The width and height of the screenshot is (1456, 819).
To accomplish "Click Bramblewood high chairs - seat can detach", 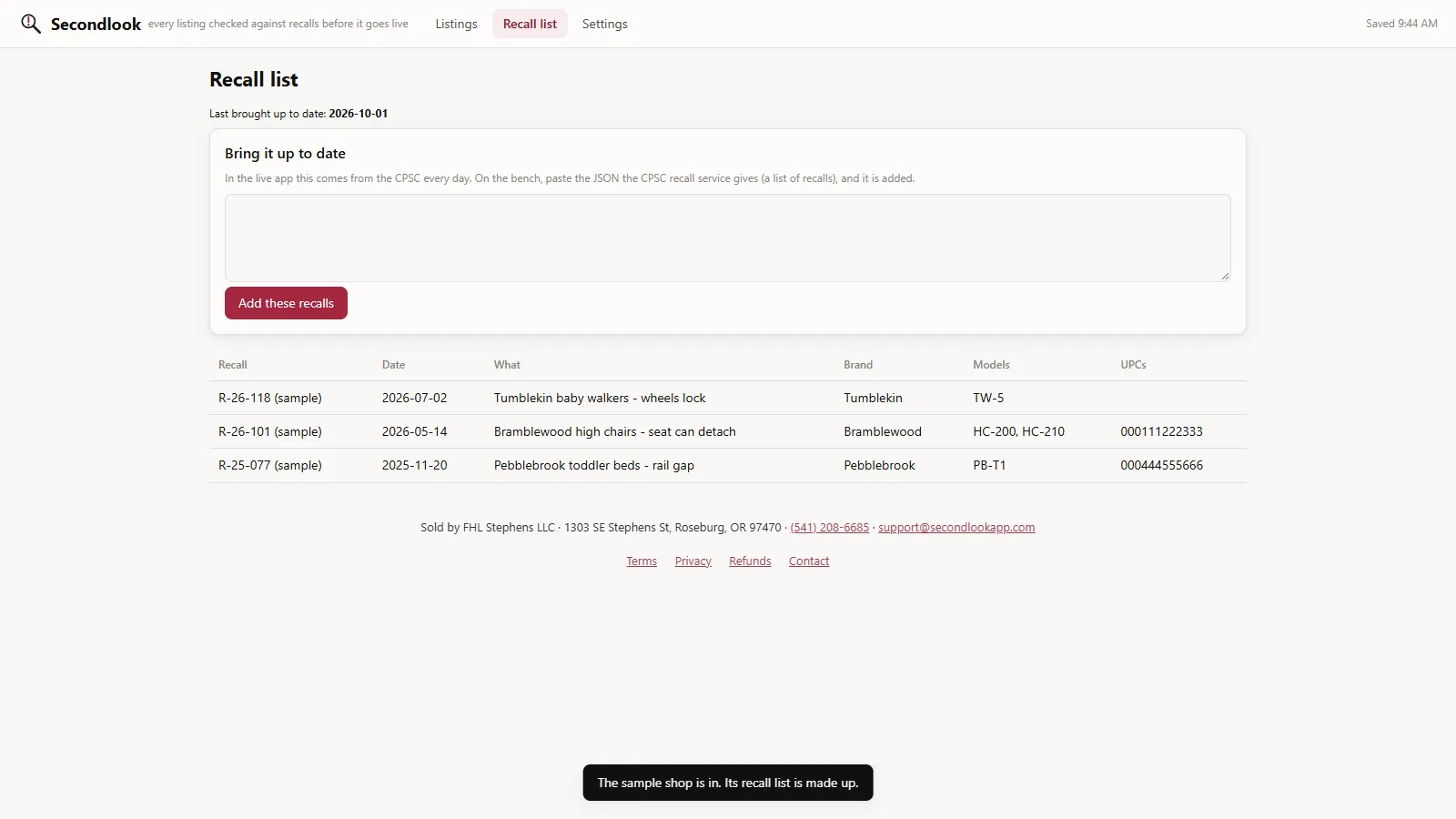I will pos(615,431).
